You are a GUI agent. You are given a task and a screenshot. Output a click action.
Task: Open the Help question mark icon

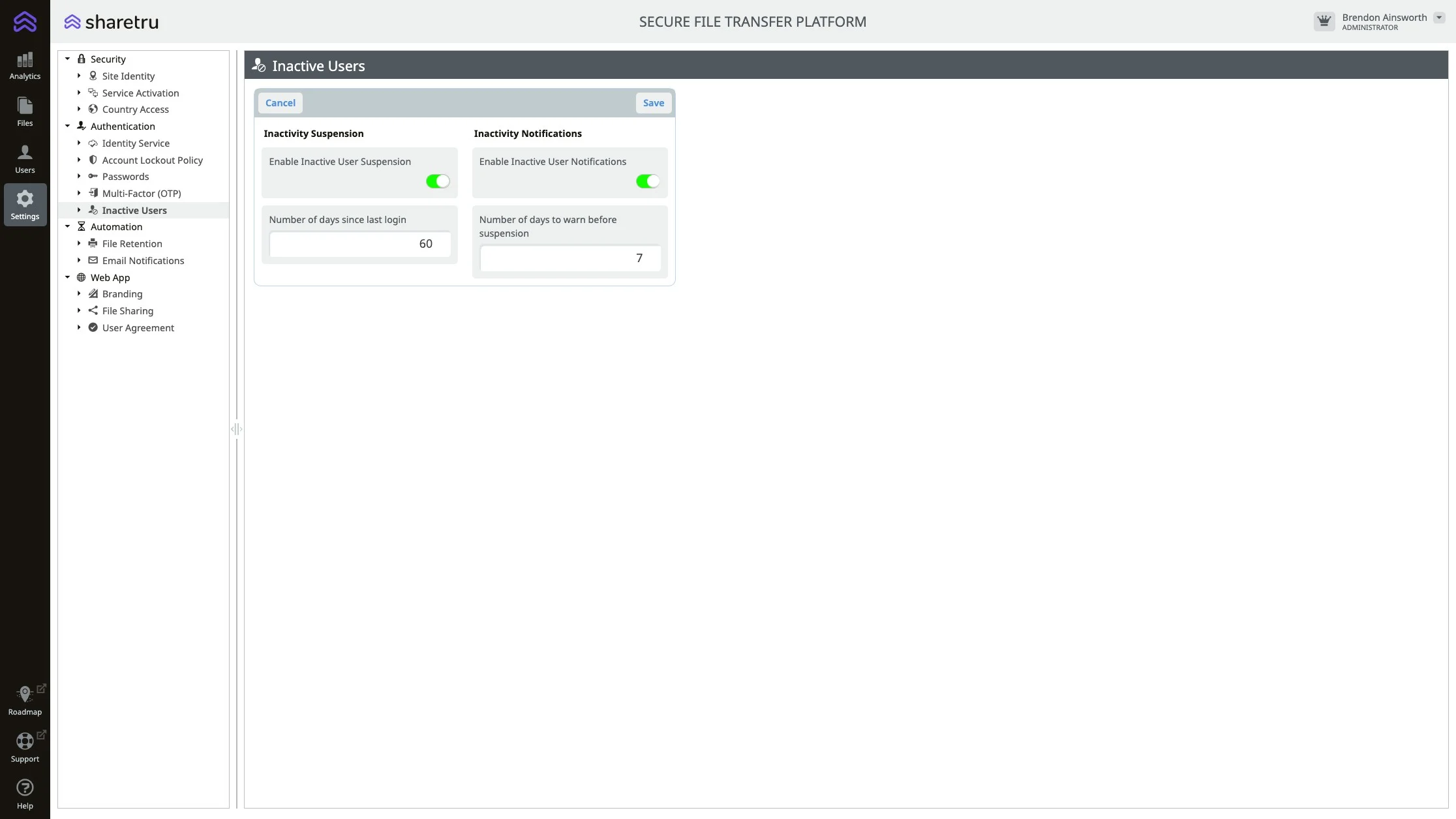(25, 788)
